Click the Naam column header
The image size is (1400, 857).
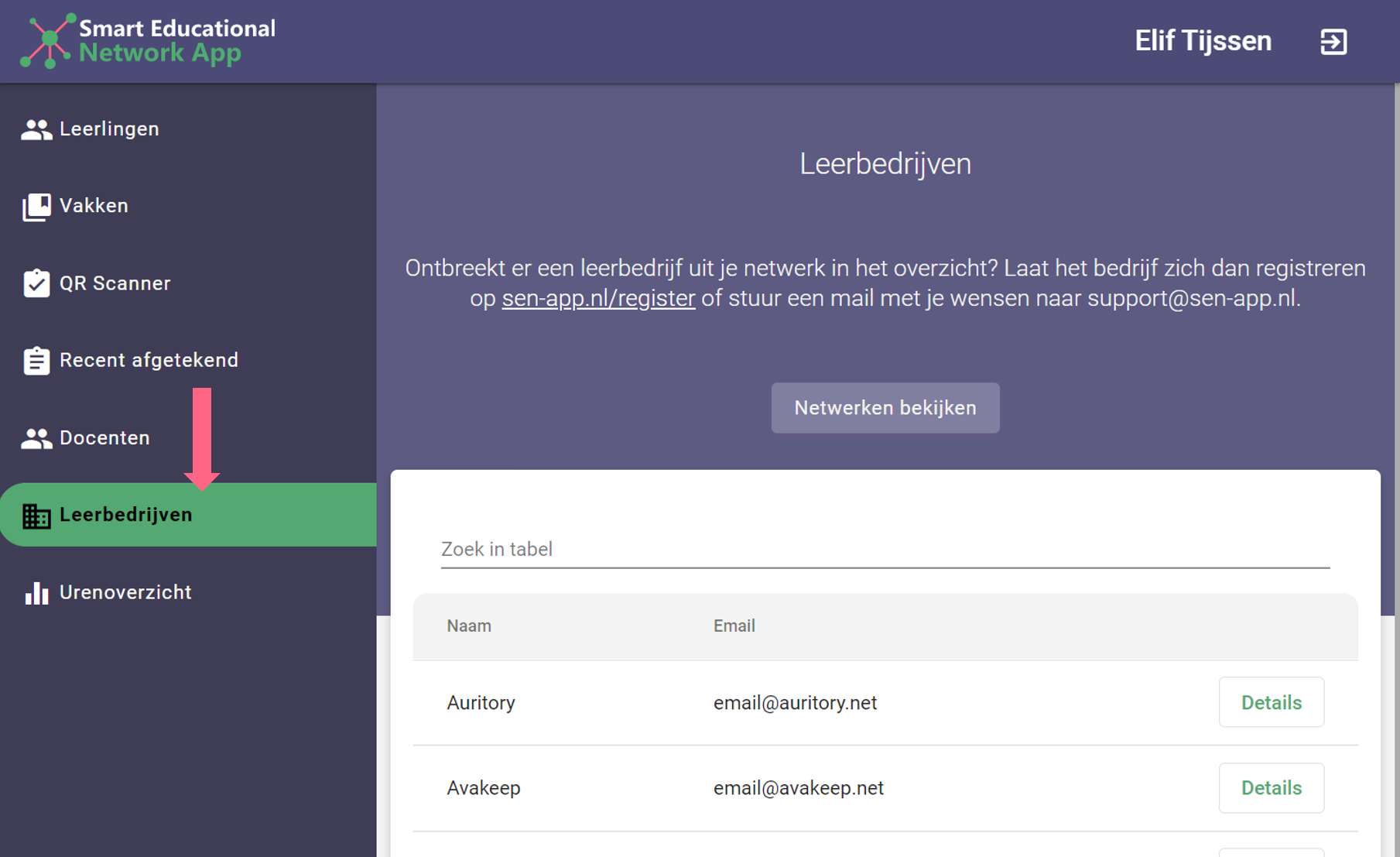469,626
